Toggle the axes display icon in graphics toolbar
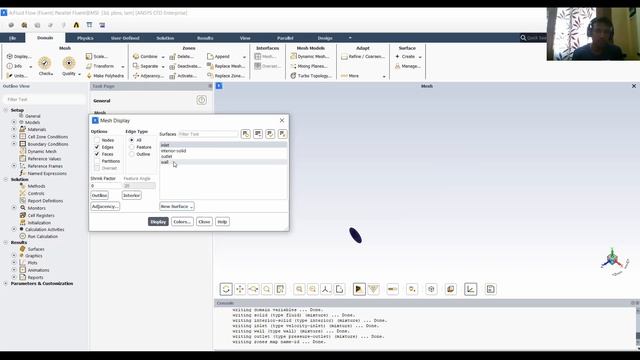This screenshot has width=640, height=360. (x=471, y=289)
